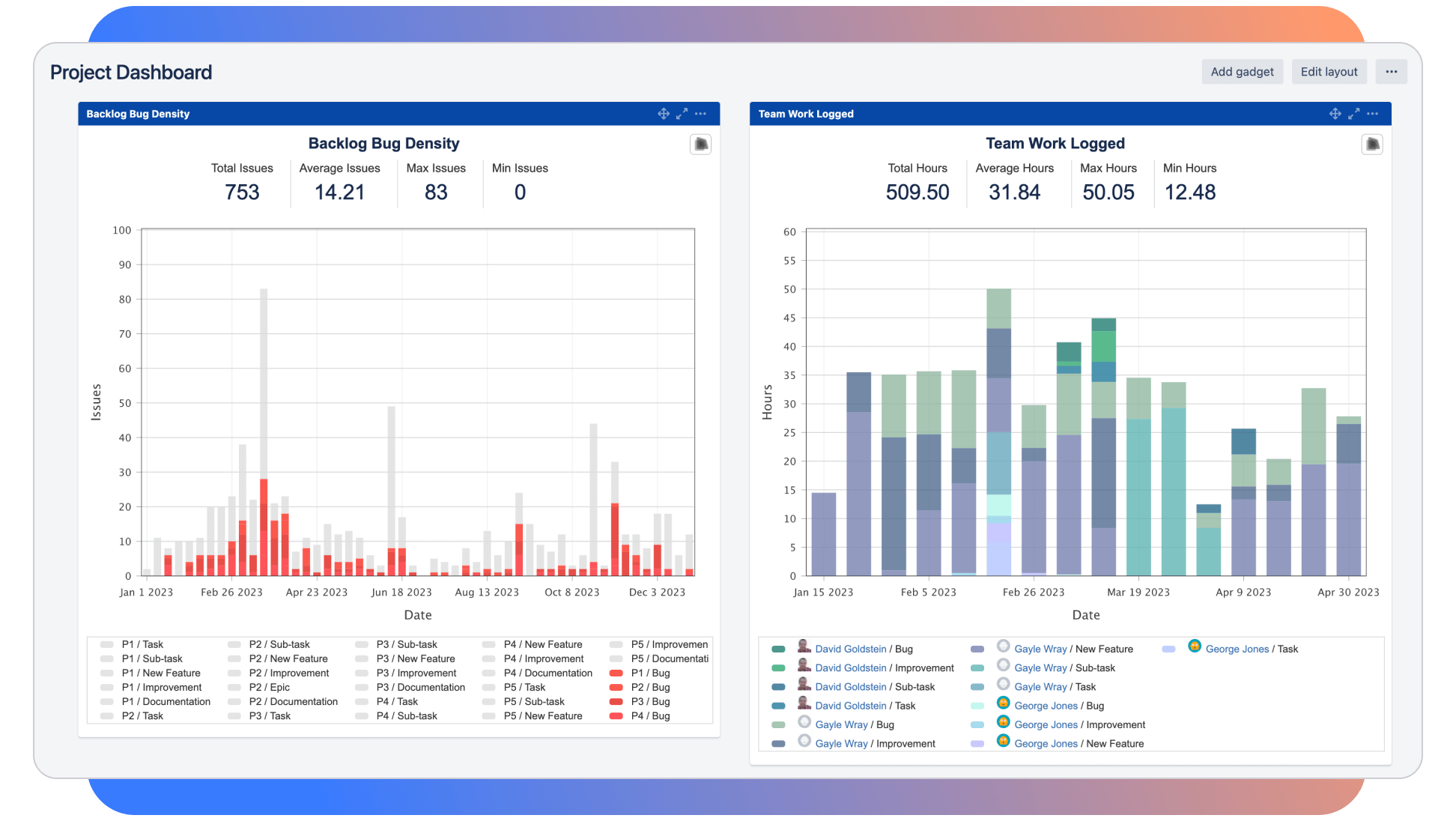Click David Goldstein avatar in Bug row
1456x839 pixels.
coord(804,646)
